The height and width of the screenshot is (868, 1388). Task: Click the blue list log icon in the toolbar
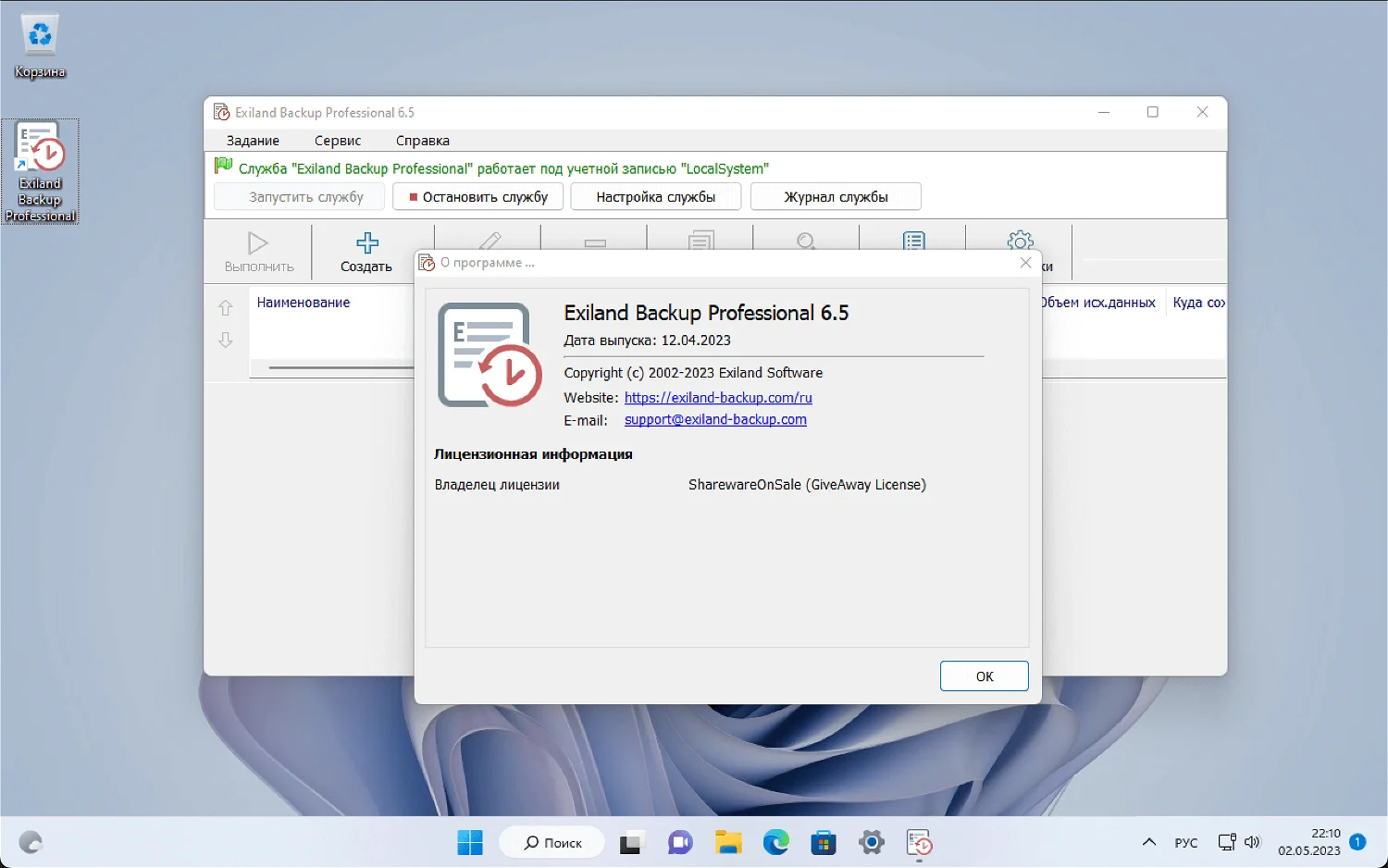(x=913, y=241)
